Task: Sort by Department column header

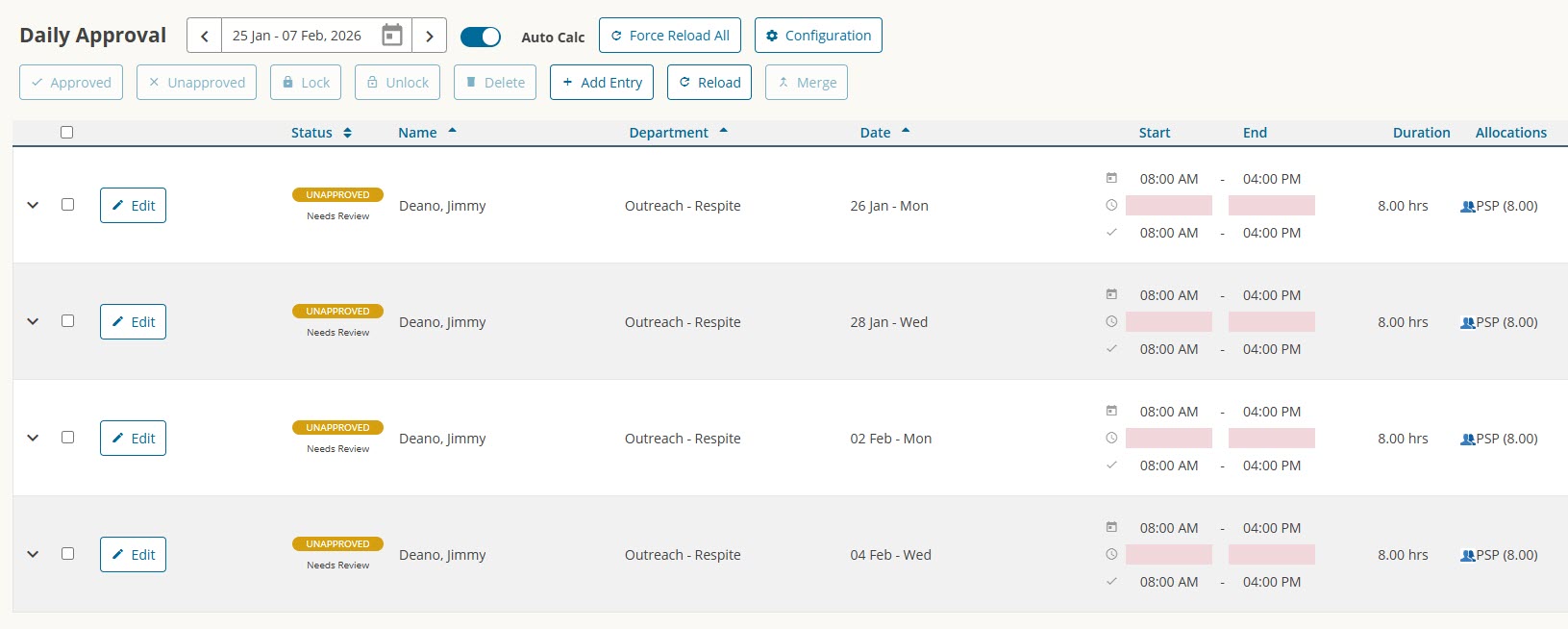Action: (x=678, y=133)
